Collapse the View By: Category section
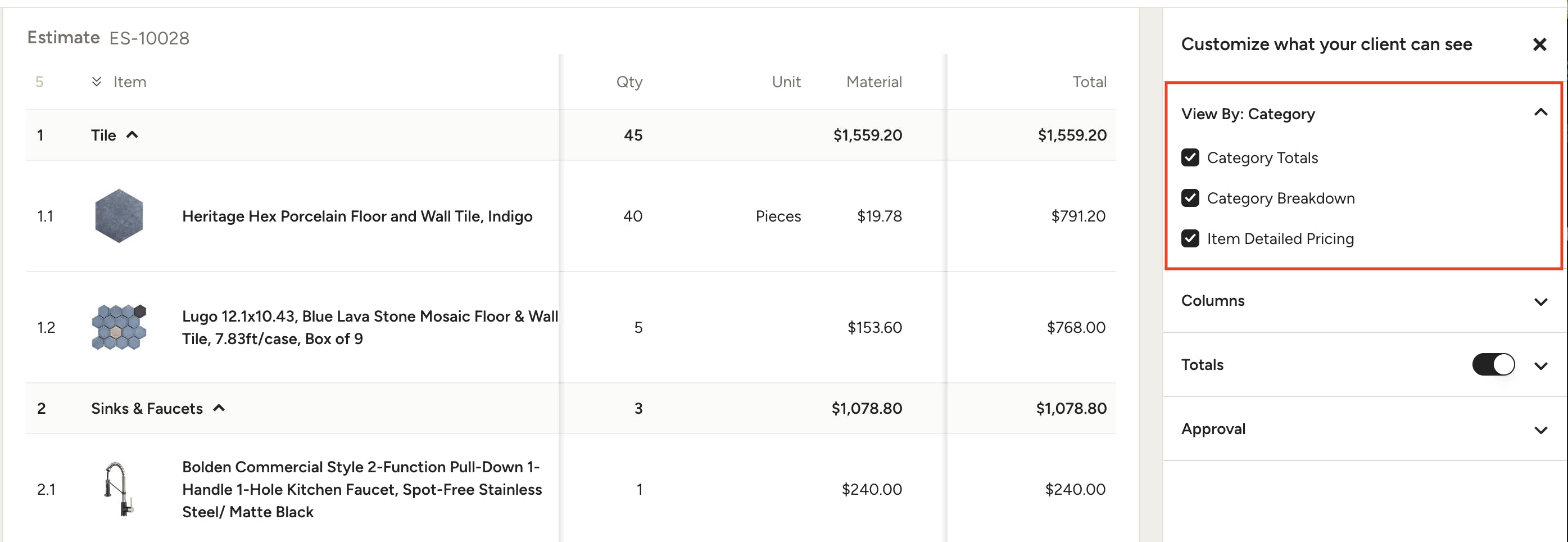Screen dimensions: 1568x542 [x=1540, y=112]
